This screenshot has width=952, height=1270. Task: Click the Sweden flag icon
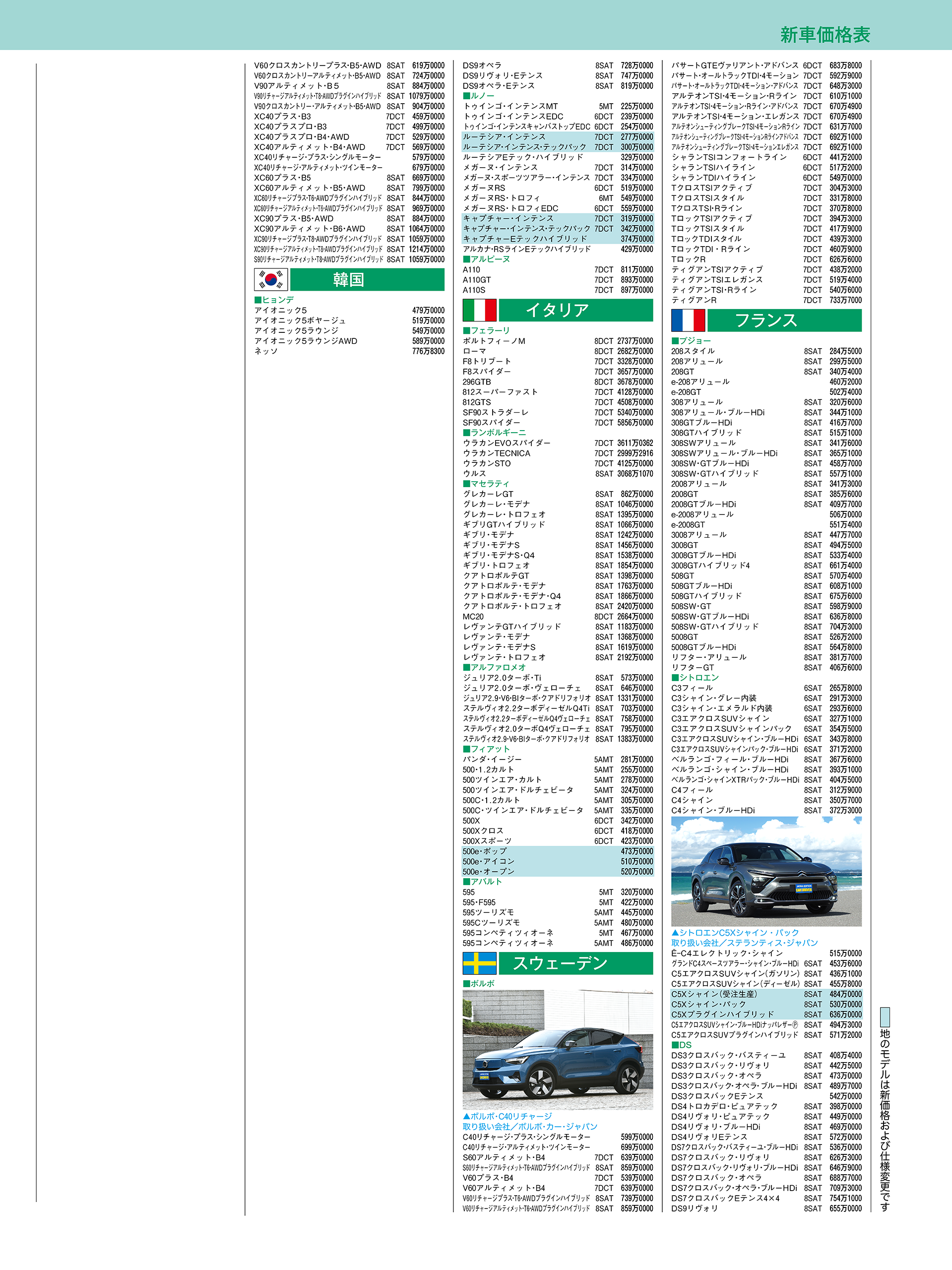point(479,963)
